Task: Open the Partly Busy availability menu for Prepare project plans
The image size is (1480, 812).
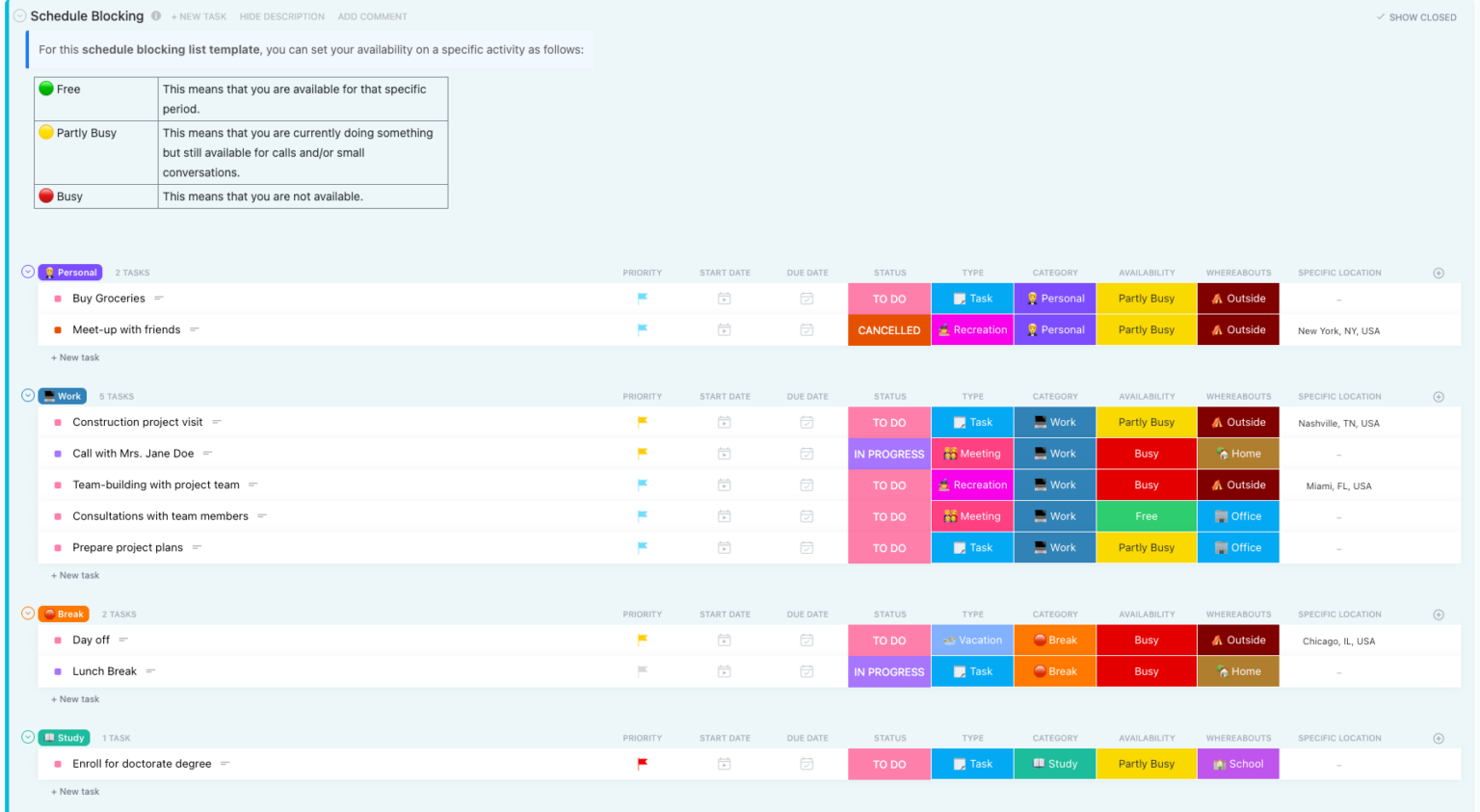Action: pyautogui.click(x=1146, y=547)
